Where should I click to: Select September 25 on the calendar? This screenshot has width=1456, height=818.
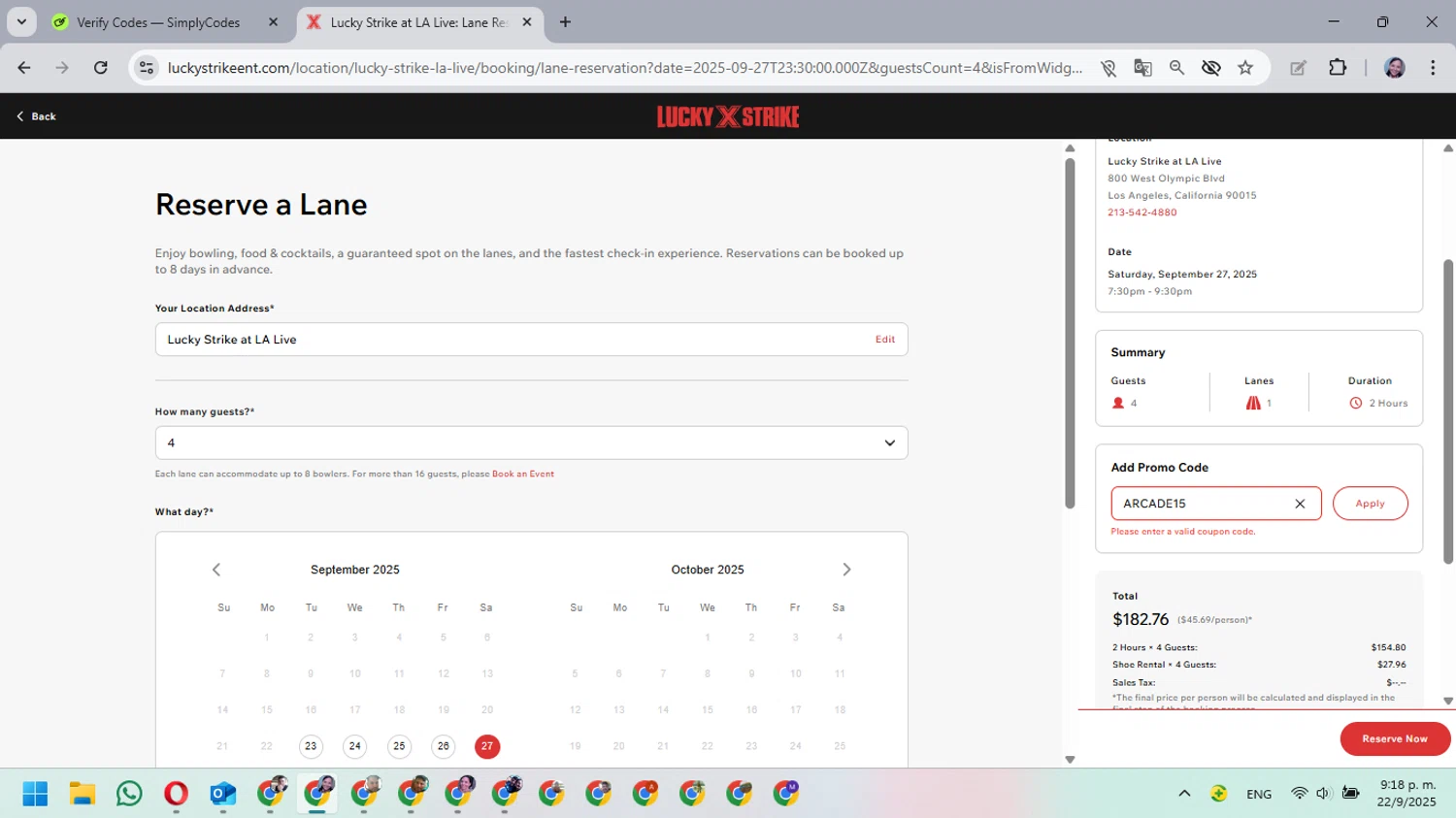click(x=399, y=746)
